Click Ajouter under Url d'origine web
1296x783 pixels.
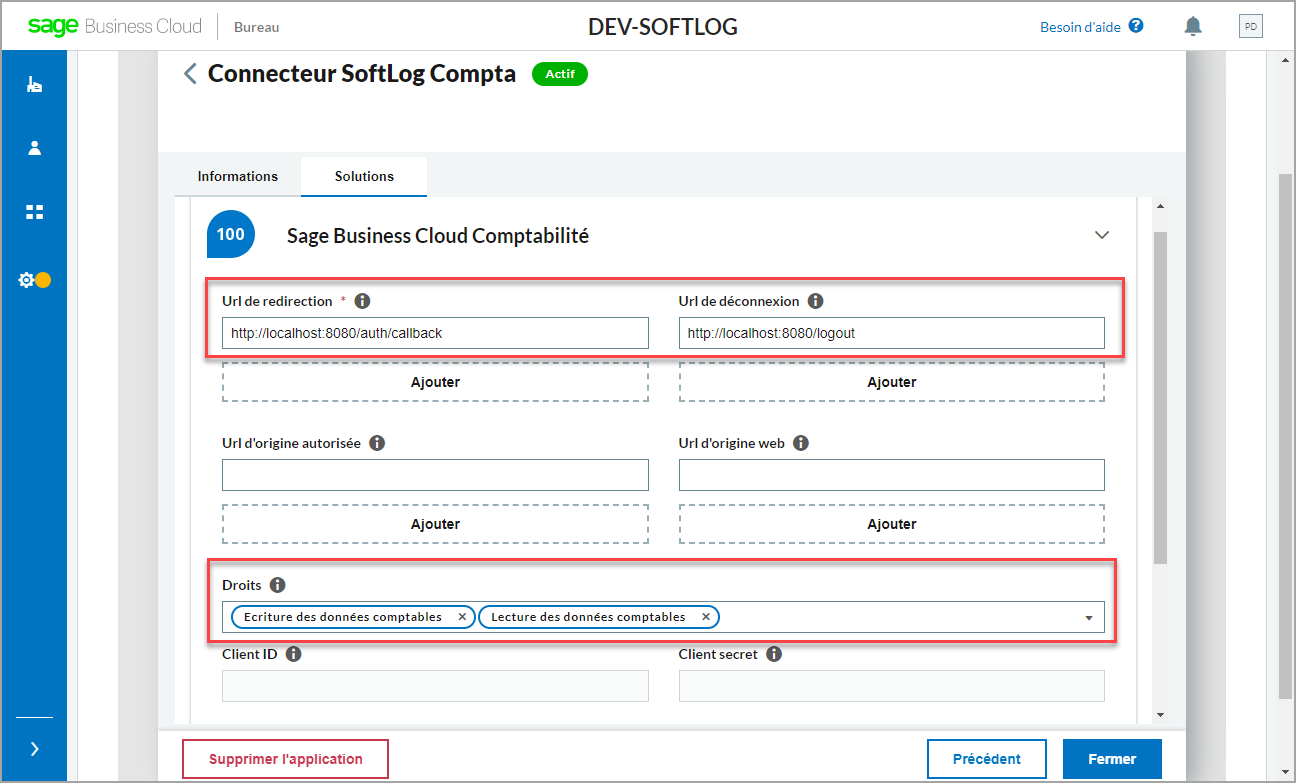tap(892, 524)
